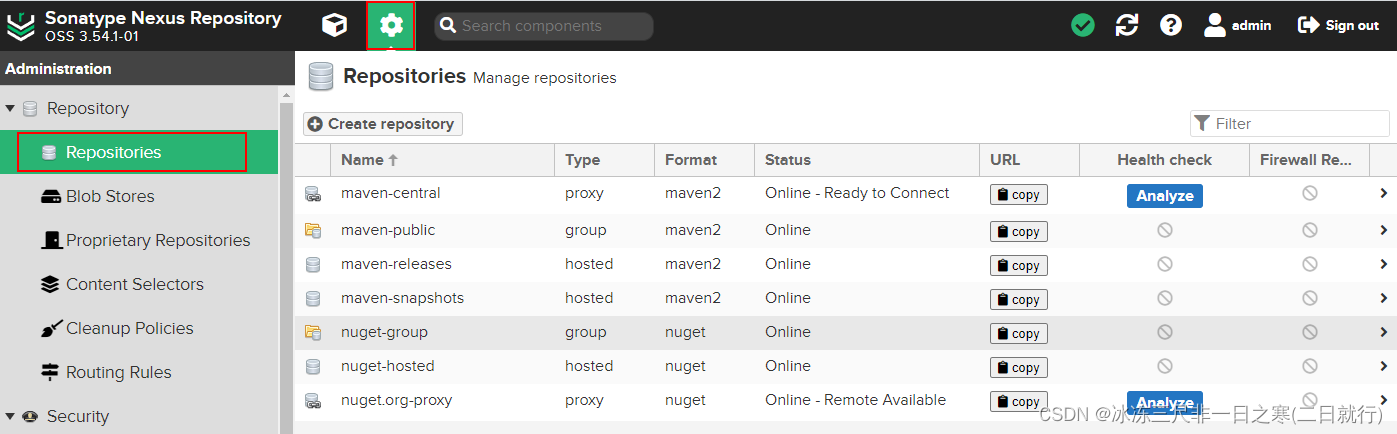
Task: Click the refresh icon in header
Action: pyautogui.click(x=1127, y=25)
